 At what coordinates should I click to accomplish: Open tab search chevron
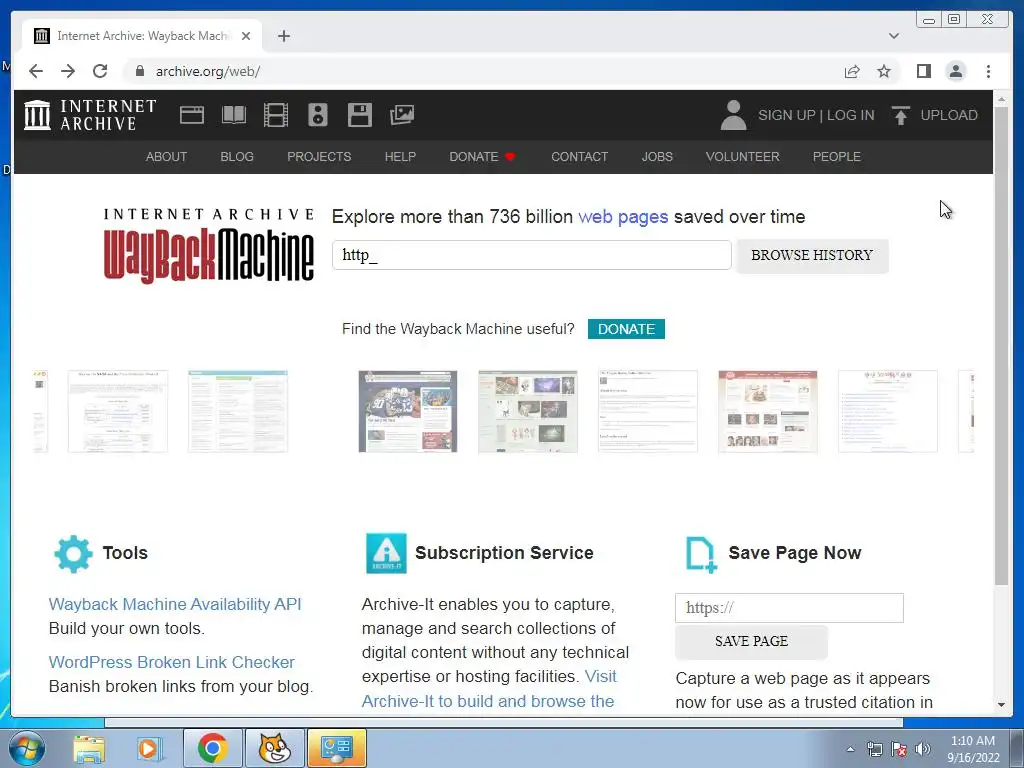894,36
